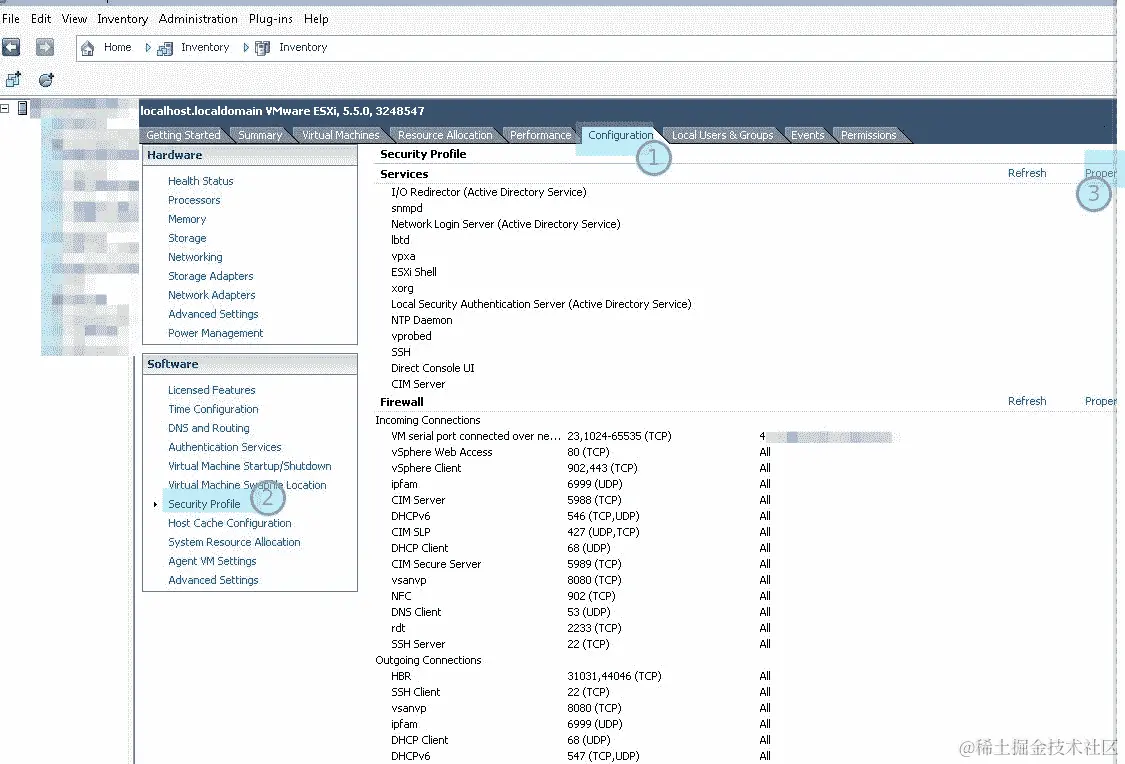The height and width of the screenshot is (764, 1125).
Task: Select the NTP Daemon service row
Action: (x=422, y=320)
